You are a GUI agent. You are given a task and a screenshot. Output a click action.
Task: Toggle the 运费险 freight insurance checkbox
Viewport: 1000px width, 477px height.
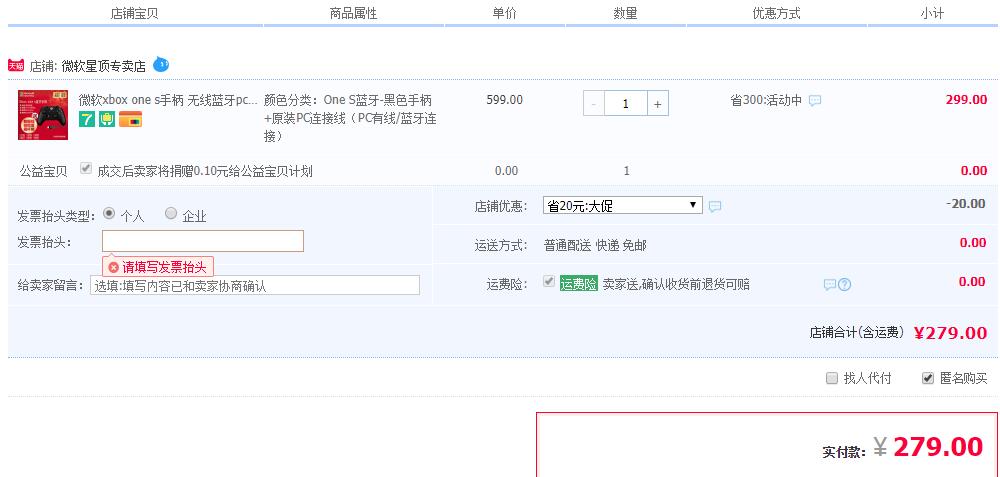(548, 282)
